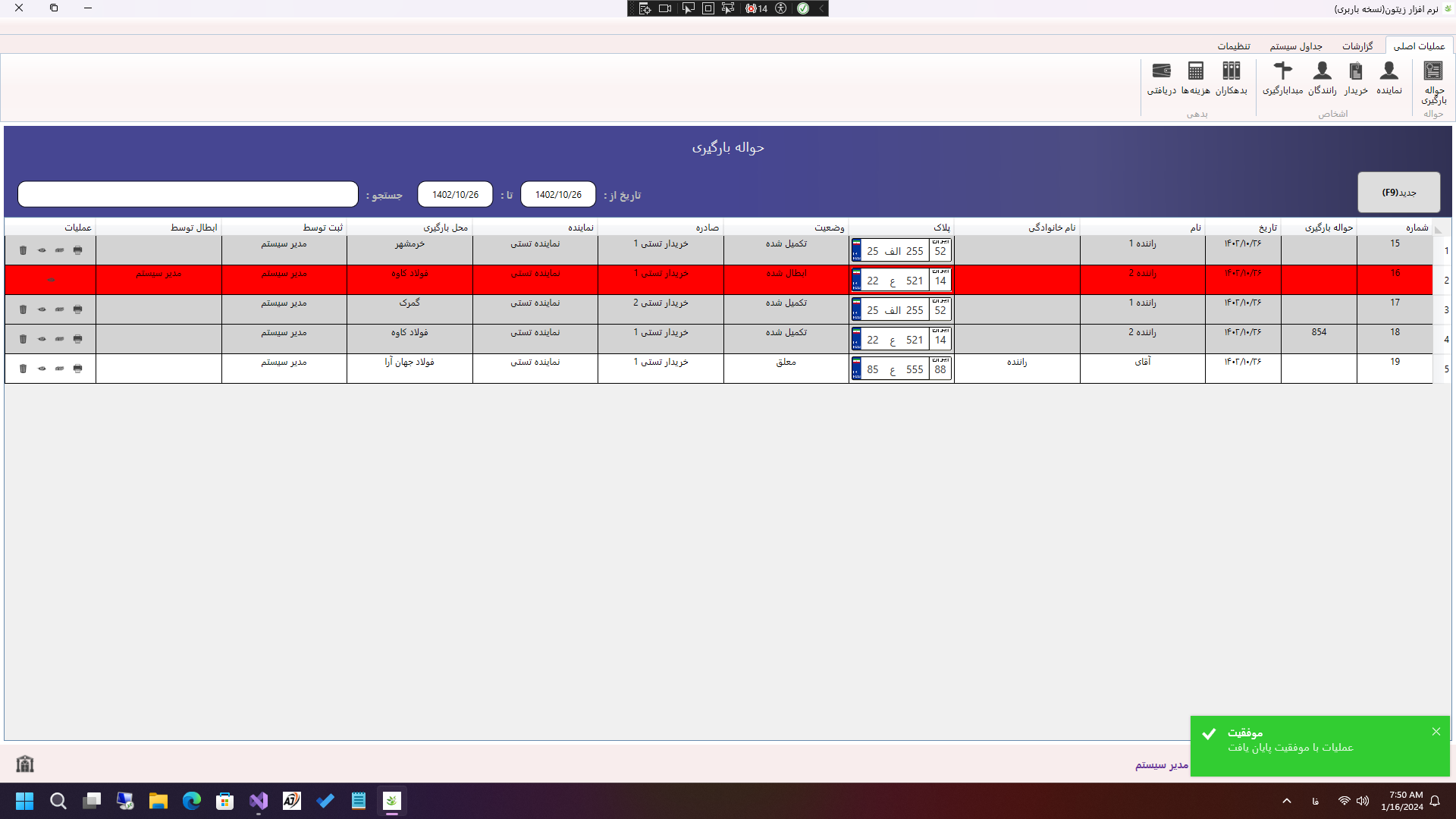Open the جداول سیستم tab

coord(1296,46)
